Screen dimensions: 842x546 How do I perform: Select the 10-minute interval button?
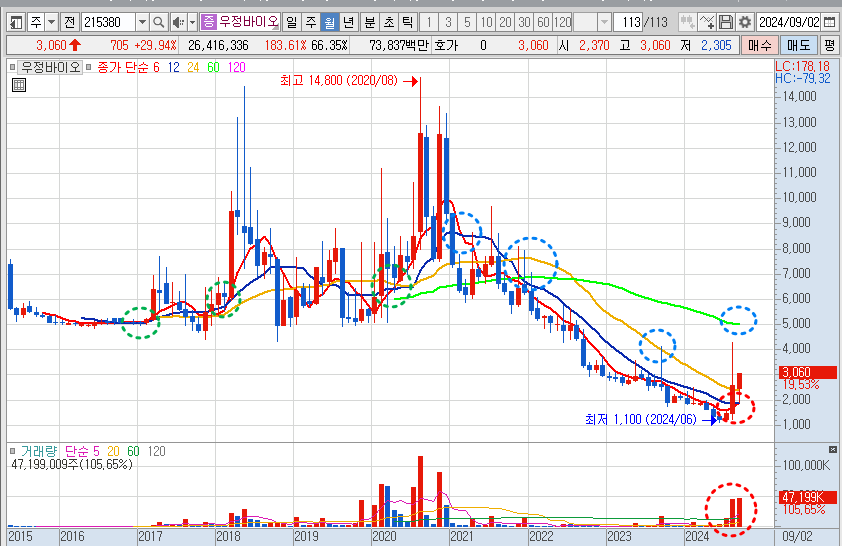coord(486,22)
